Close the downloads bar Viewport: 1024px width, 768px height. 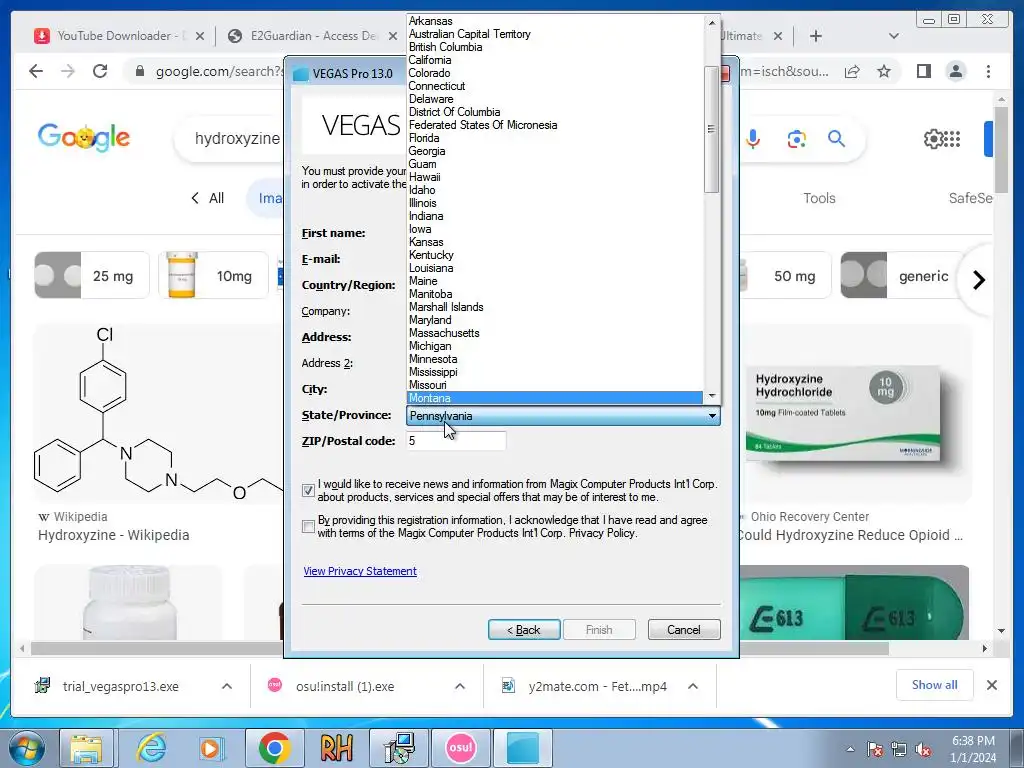click(991, 685)
